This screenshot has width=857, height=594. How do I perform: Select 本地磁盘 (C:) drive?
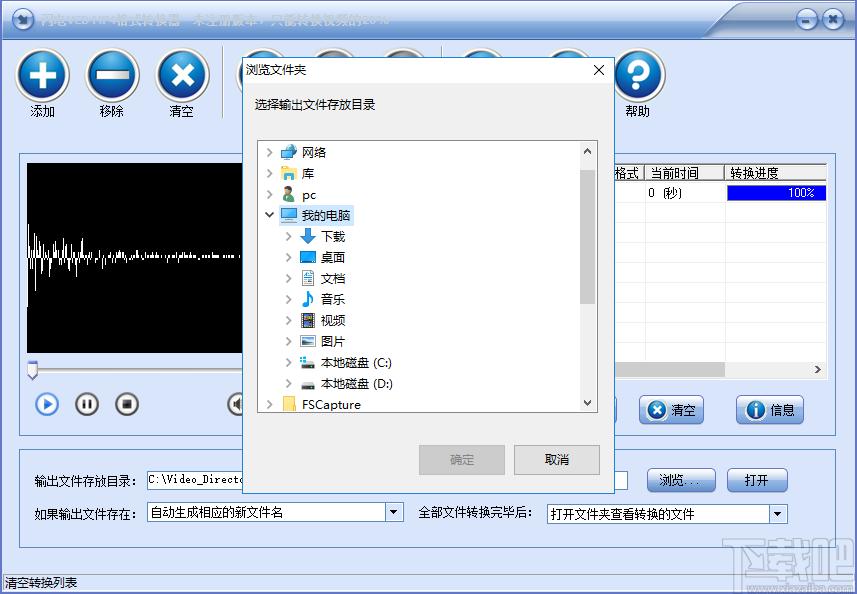[x=356, y=362]
